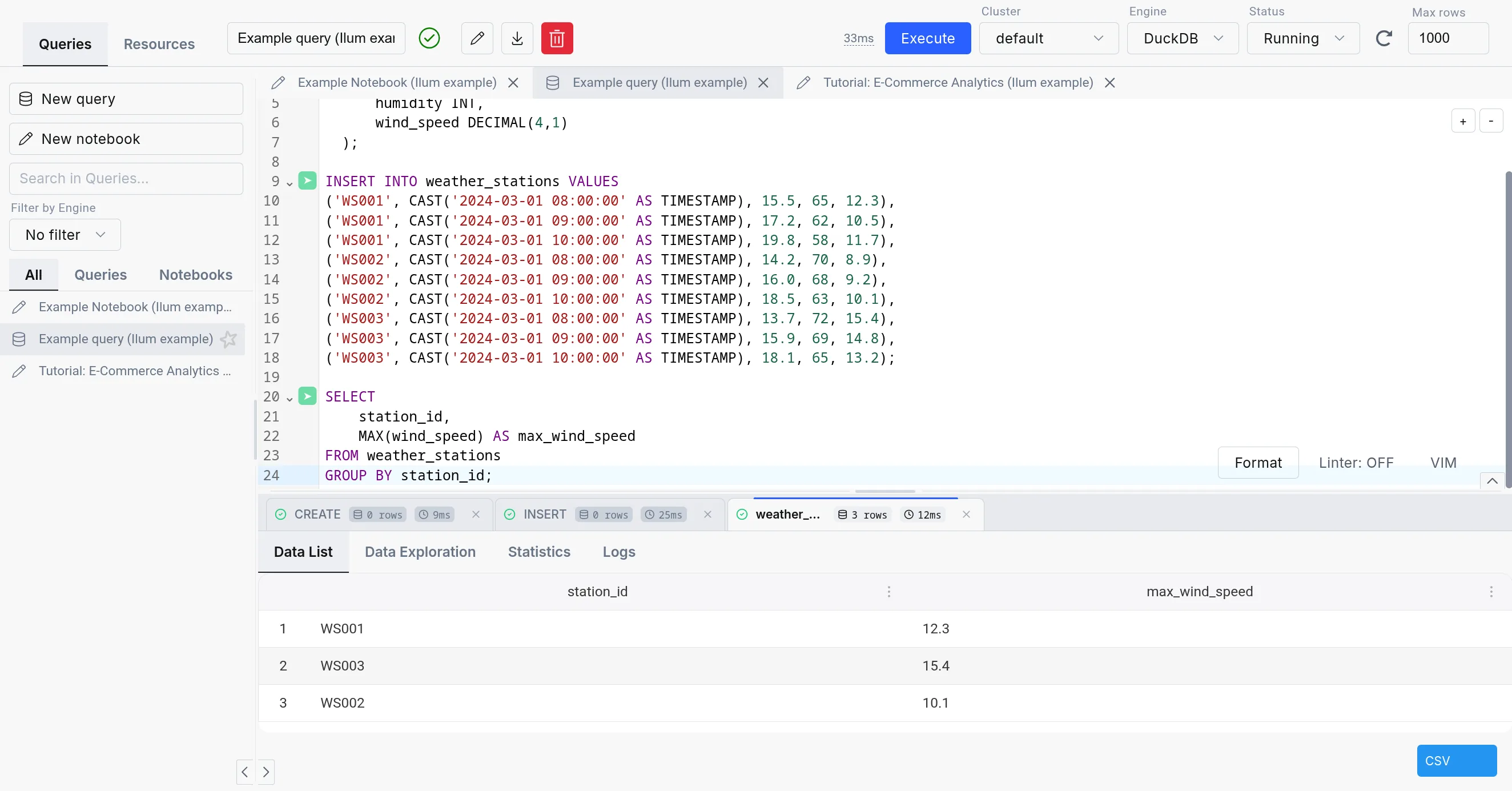Export results as CSV
This screenshot has width=1512, height=791.
tap(1456, 761)
